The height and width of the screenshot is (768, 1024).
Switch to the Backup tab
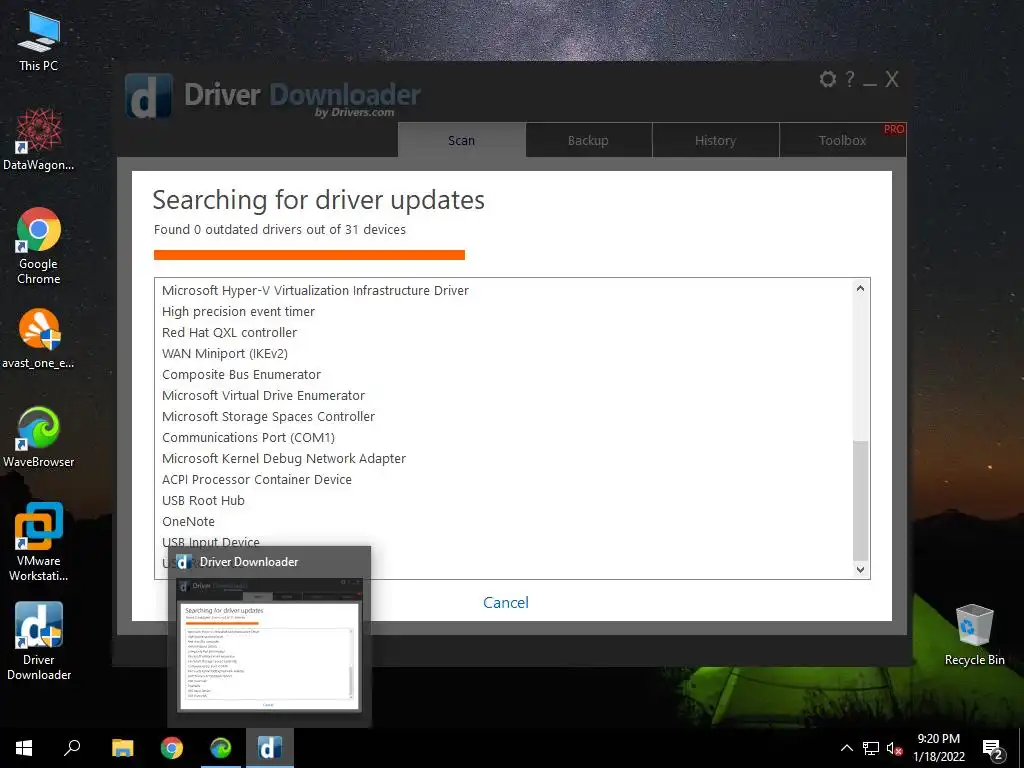click(588, 140)
